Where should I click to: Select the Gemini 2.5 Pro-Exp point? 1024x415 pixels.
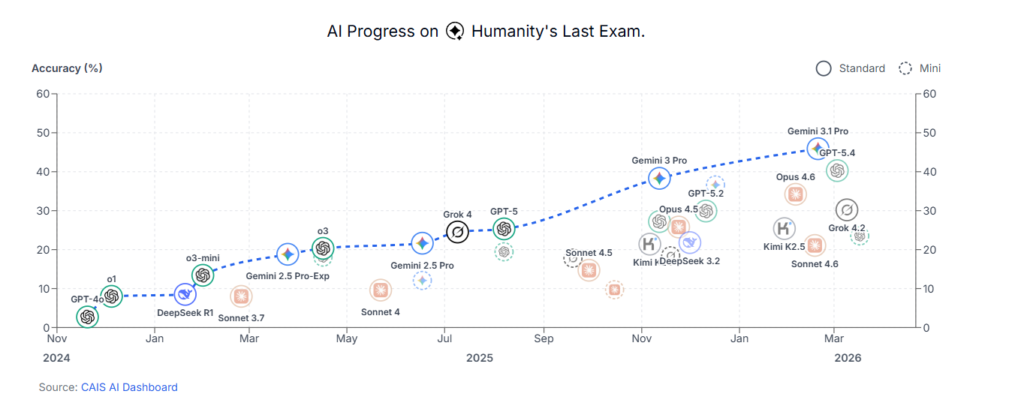tap(287, 255)
